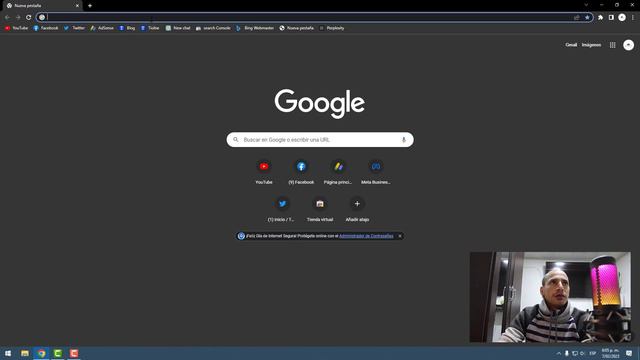The height and width of the screenshot is (360, 640).
Task: Open a new tab with the plus button
Action: (90, 6)
